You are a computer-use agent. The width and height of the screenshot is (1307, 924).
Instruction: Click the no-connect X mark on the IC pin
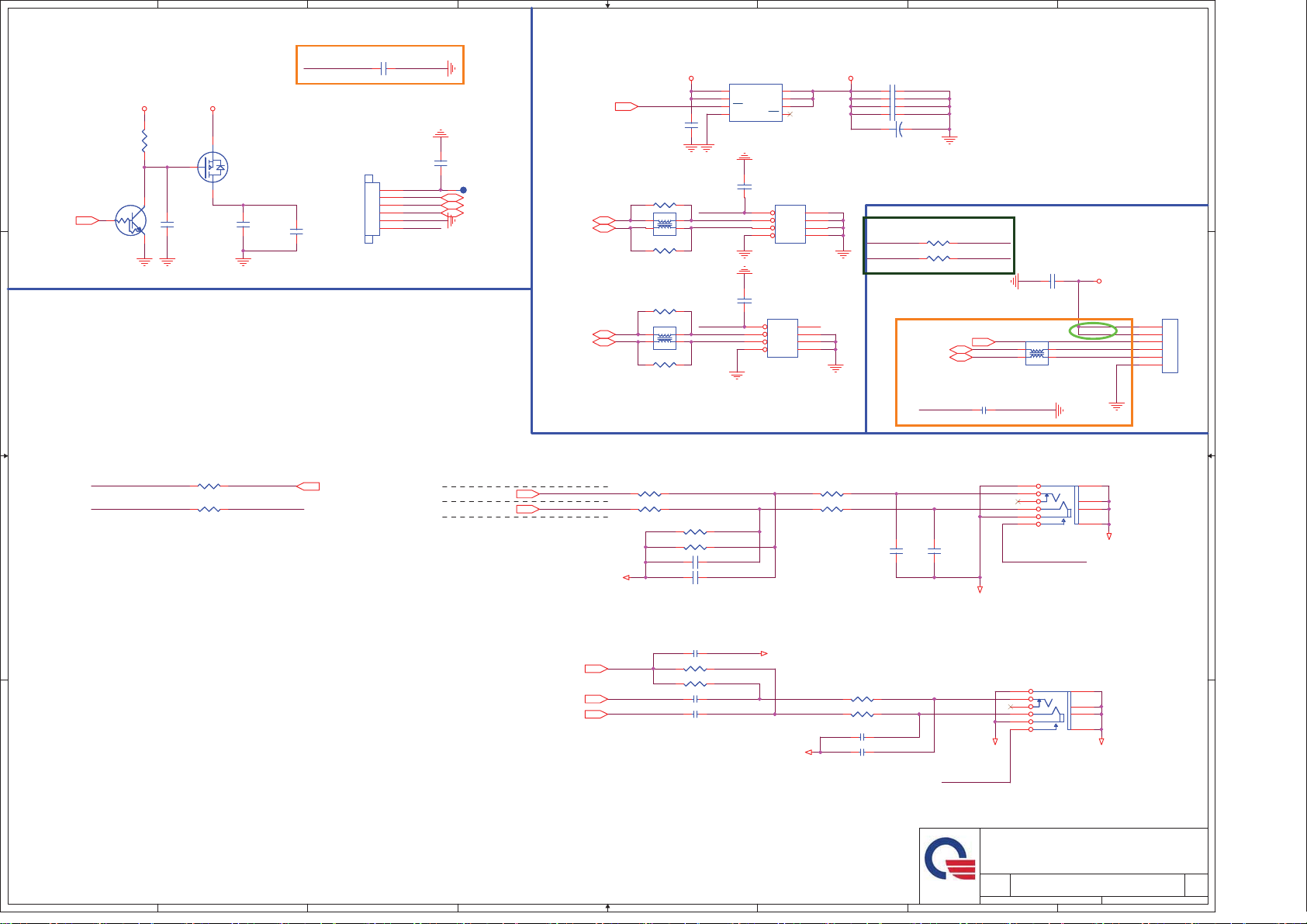[x=790, y=115]
